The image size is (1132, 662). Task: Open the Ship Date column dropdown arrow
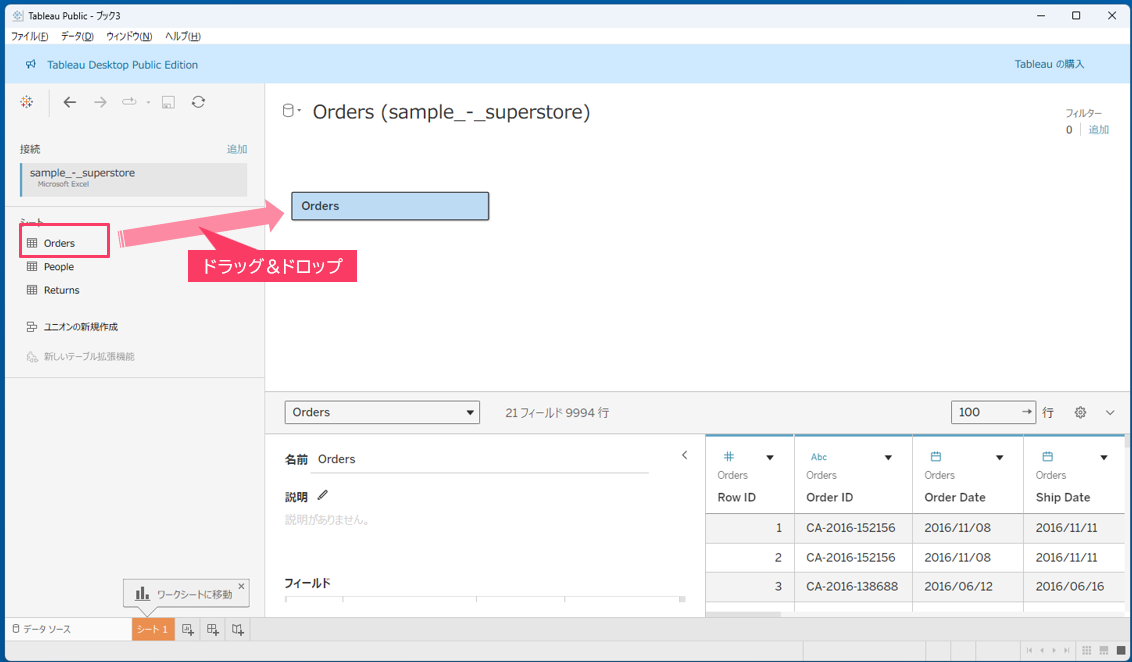tap(1103, 458)
